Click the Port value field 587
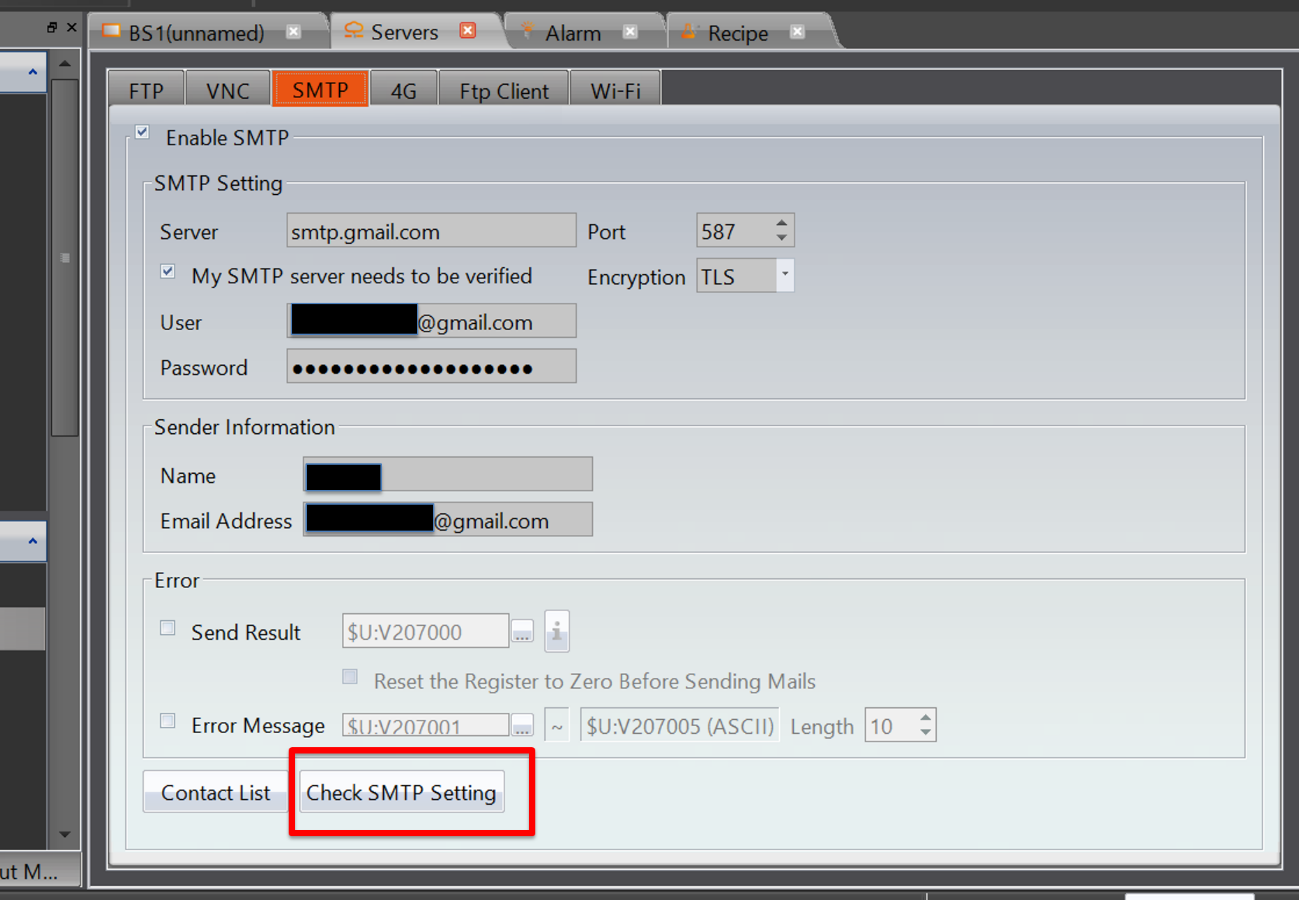The height and width of the screenshot is (900, 1299). (x=734, y=232)
